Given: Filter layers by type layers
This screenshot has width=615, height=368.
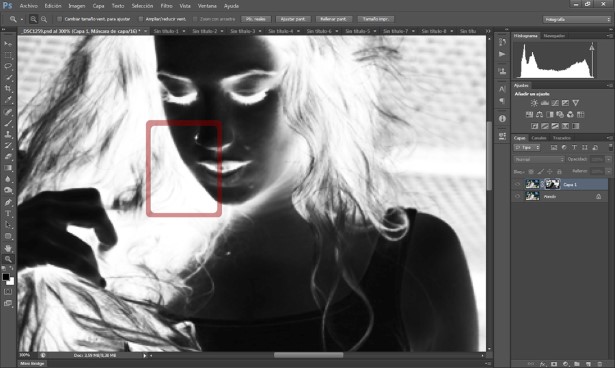Looking at the screenshot, I should (574, 148).
